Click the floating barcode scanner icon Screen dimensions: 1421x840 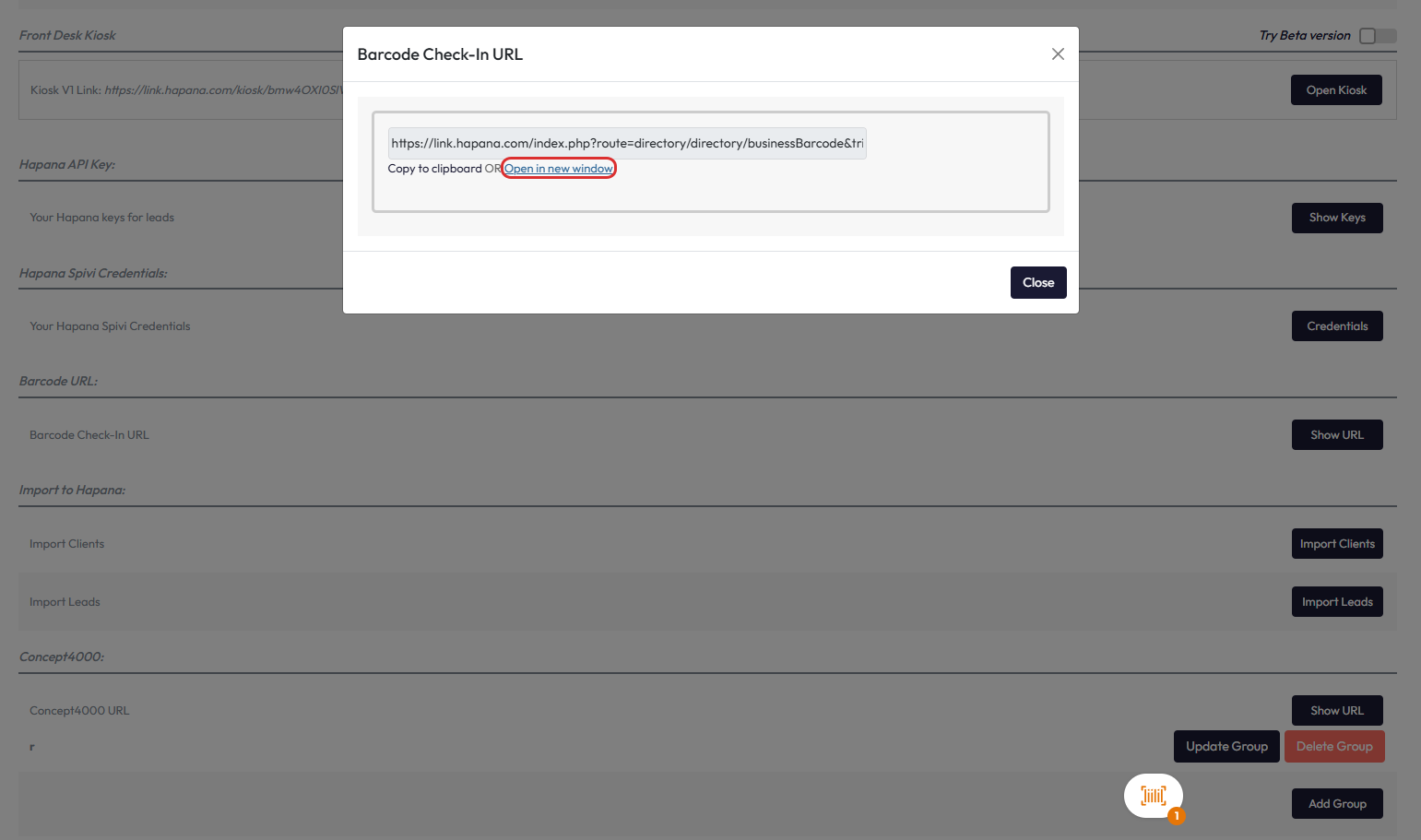(1153, 795)
